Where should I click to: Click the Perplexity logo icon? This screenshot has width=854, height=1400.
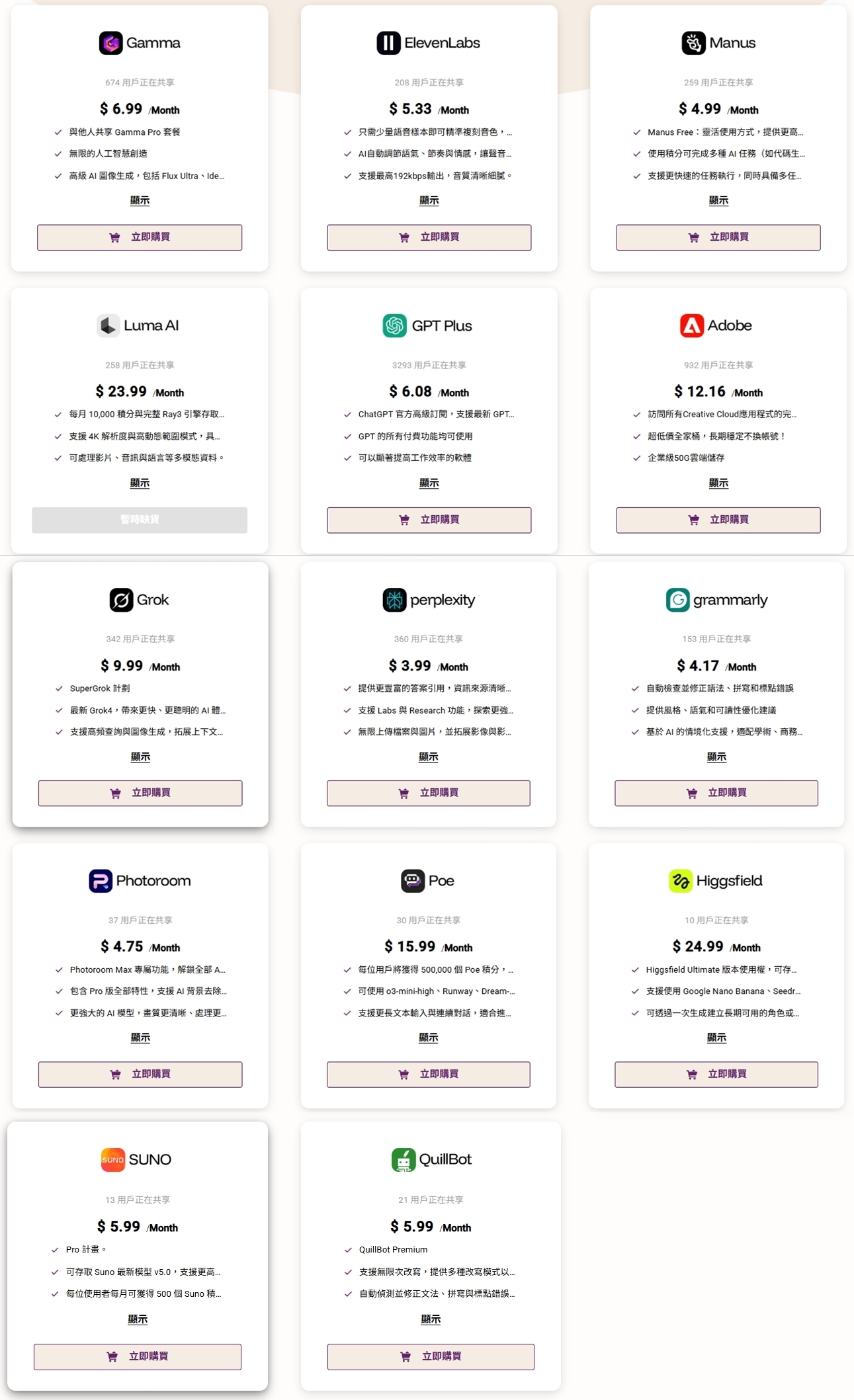point(394,600)
